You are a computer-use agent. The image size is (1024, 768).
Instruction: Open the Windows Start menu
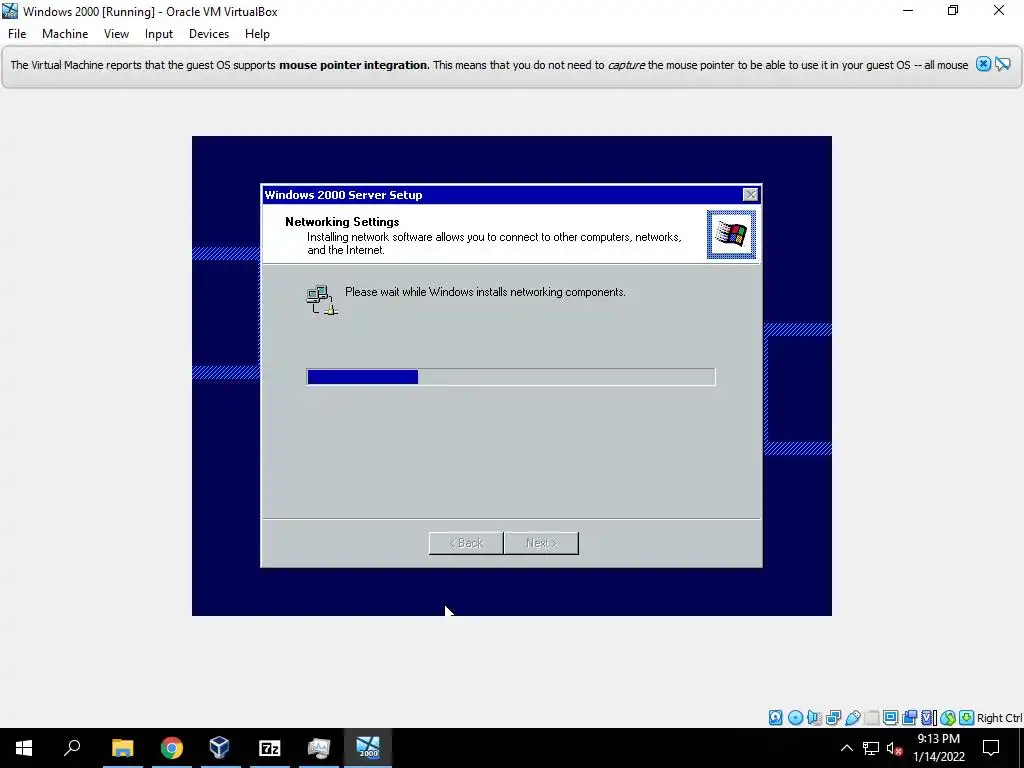tap(24, 748)
